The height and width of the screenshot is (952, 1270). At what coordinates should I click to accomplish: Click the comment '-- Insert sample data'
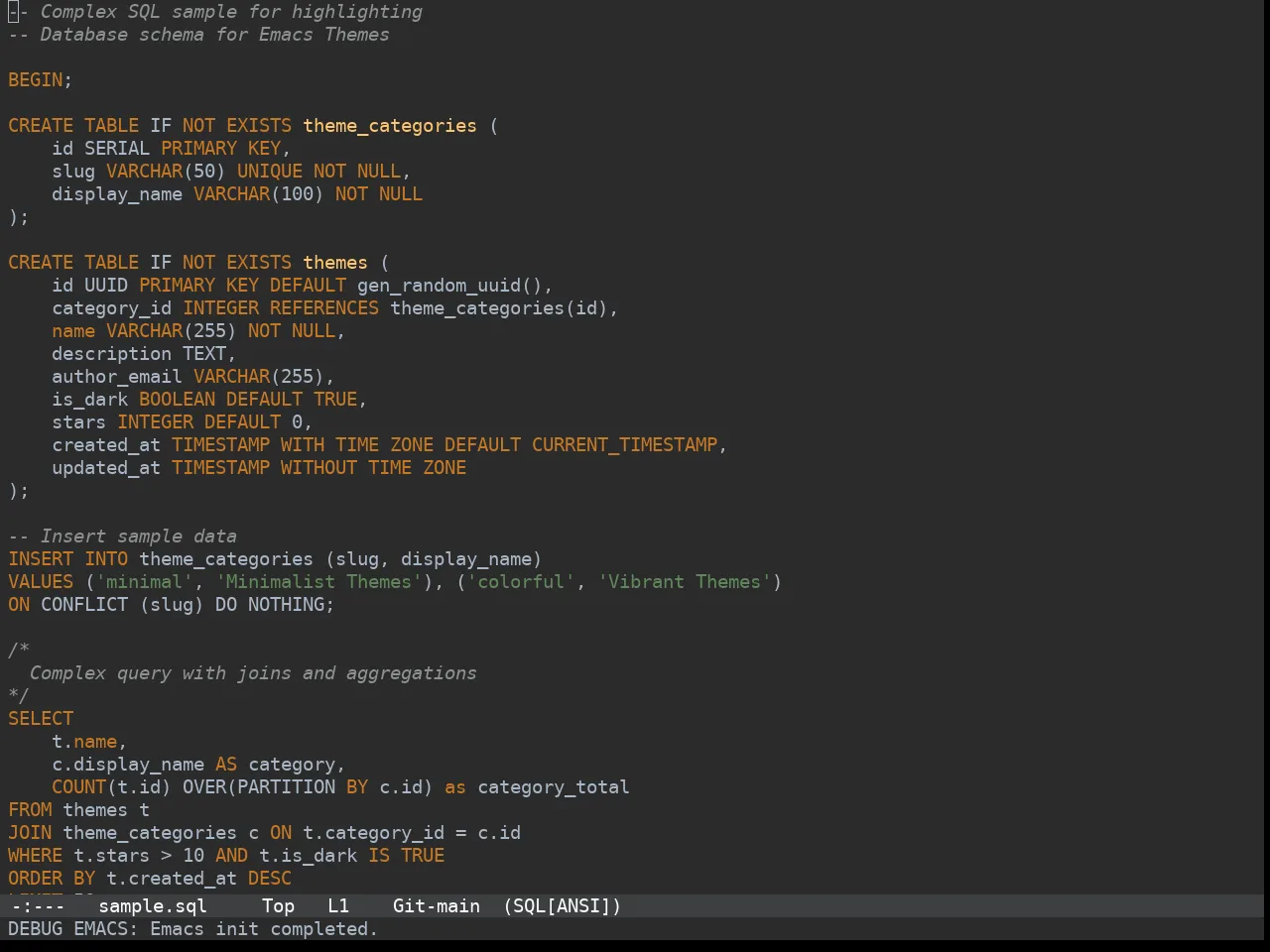click(x=123, y=536)
